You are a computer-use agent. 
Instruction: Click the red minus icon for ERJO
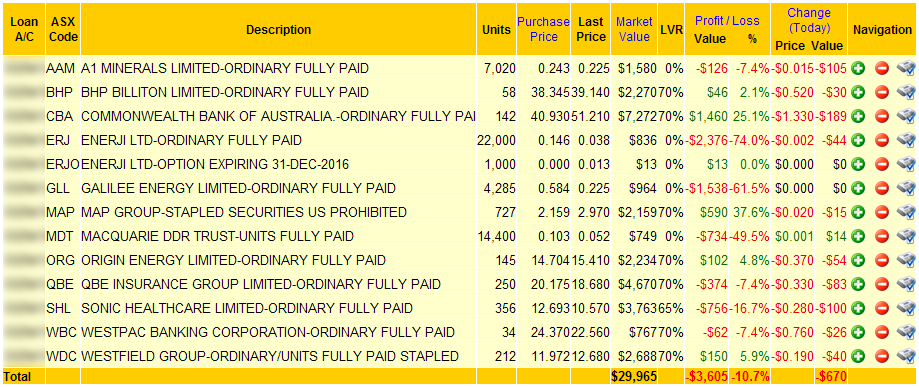tap(882, 164)
